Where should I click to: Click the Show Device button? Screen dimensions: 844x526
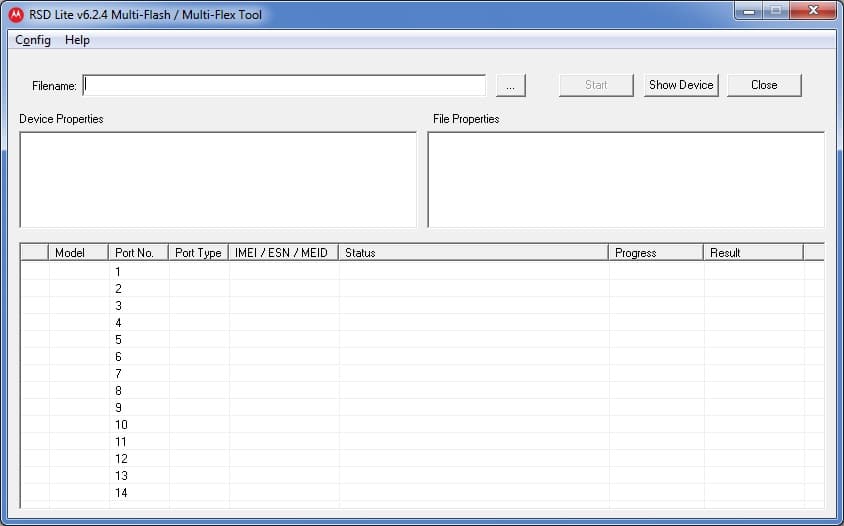coord(681,85)
